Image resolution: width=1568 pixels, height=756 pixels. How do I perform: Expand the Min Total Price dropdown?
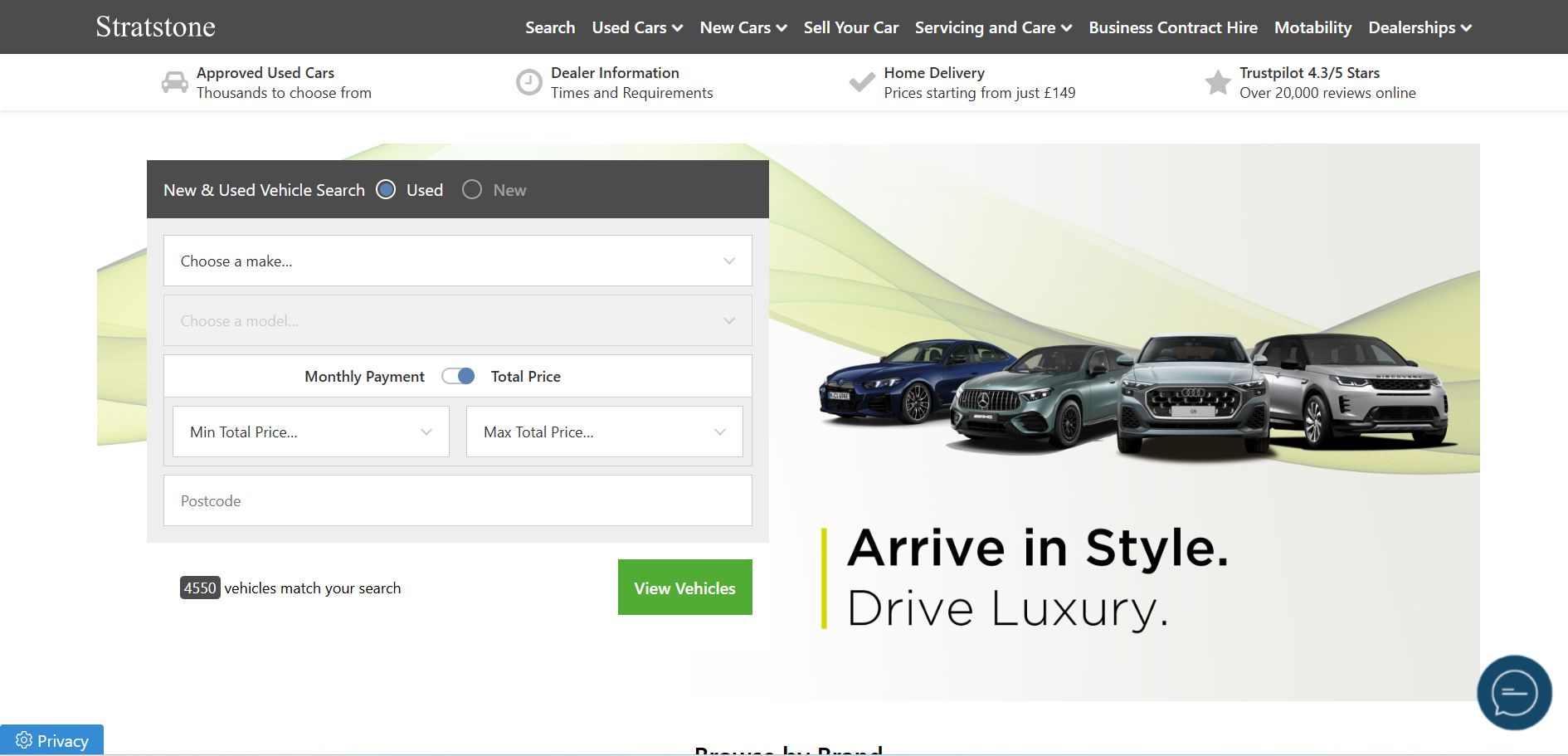tap(310, 432)
